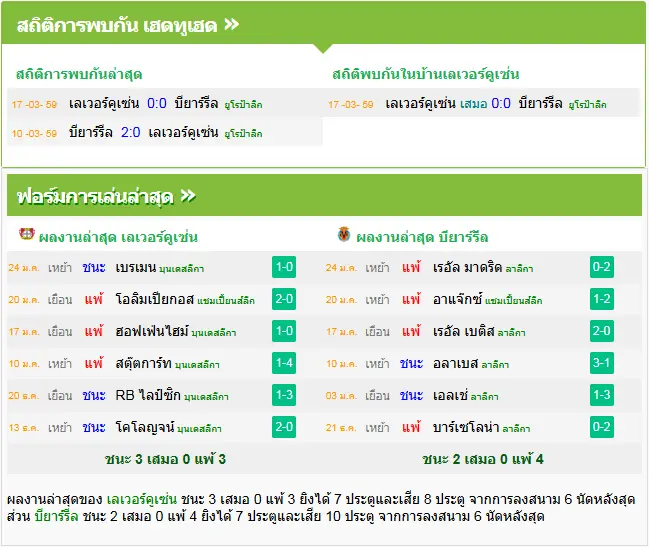Image resolution: width=649 pixels, height=547 pixels.
Task: Click the 1-3 score badge for เอลเช่
Action: point(601,395)
